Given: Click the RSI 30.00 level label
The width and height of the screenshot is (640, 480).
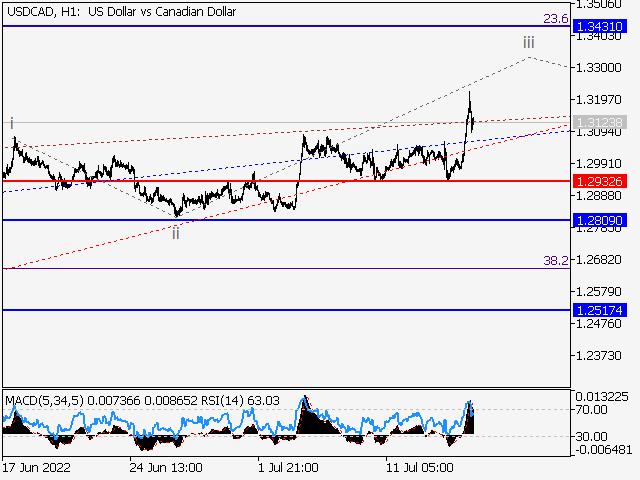Looking at the screenshot, I should (x=591, y=437).
